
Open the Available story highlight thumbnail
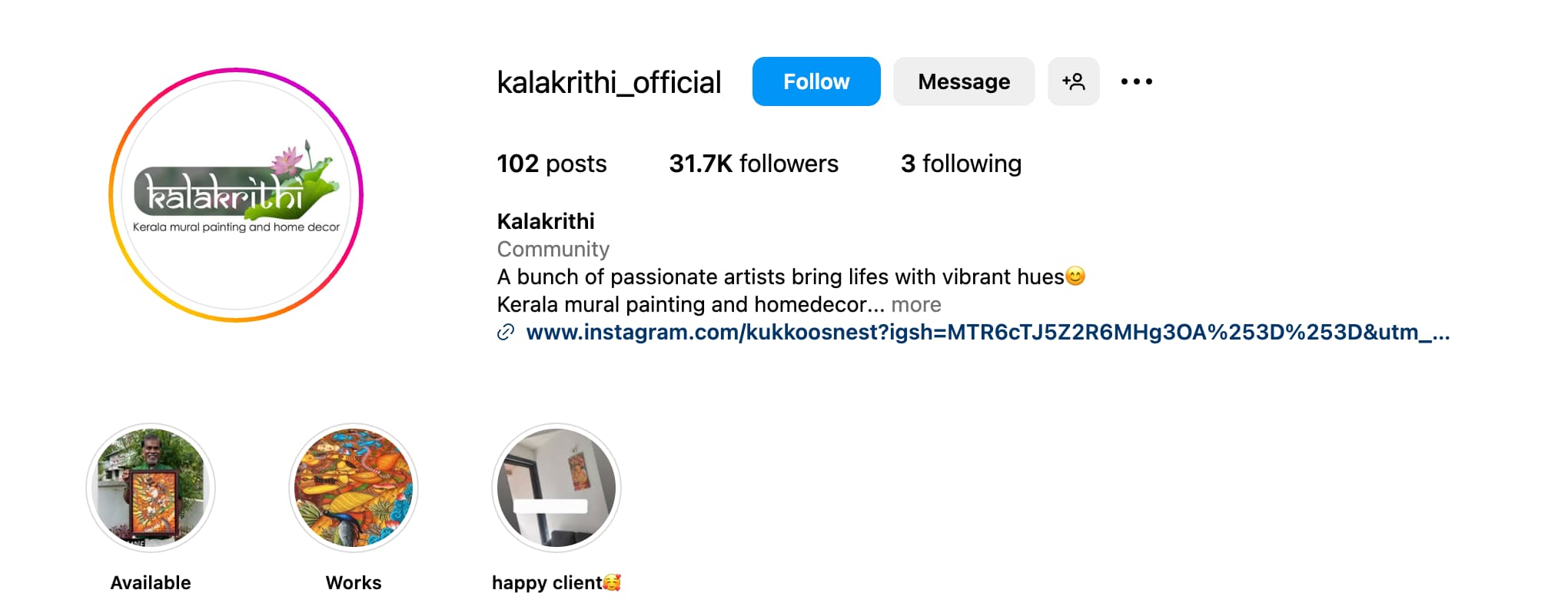(x=151, y=488)
